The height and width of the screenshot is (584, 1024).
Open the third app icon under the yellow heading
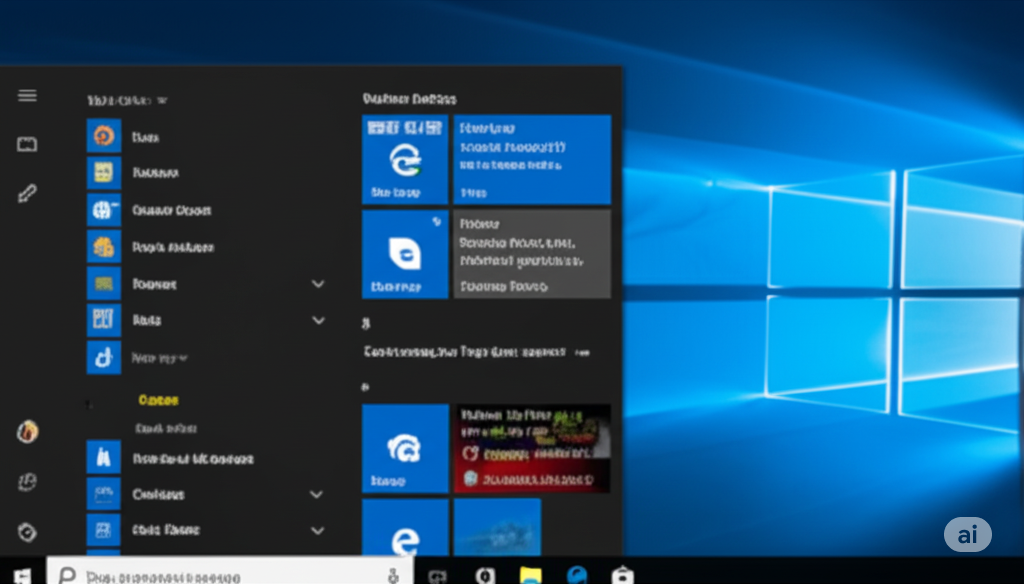click(104, 530)
